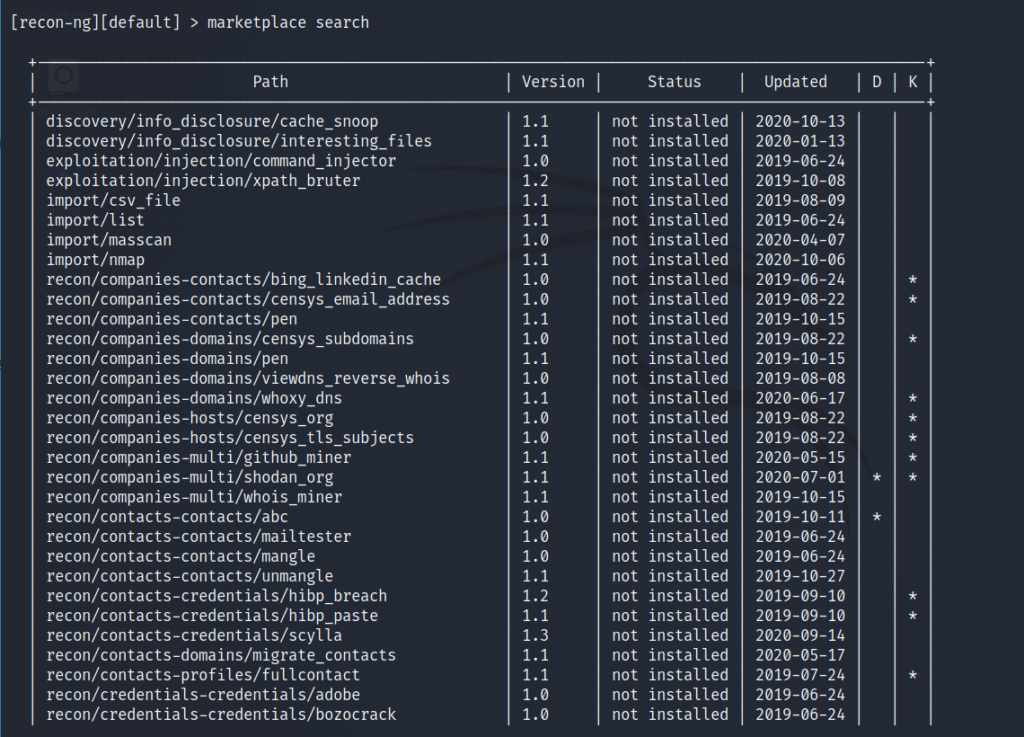Click 'not installed' status of import/nmap
The image size is (1024, 737).
coord(670,260)
